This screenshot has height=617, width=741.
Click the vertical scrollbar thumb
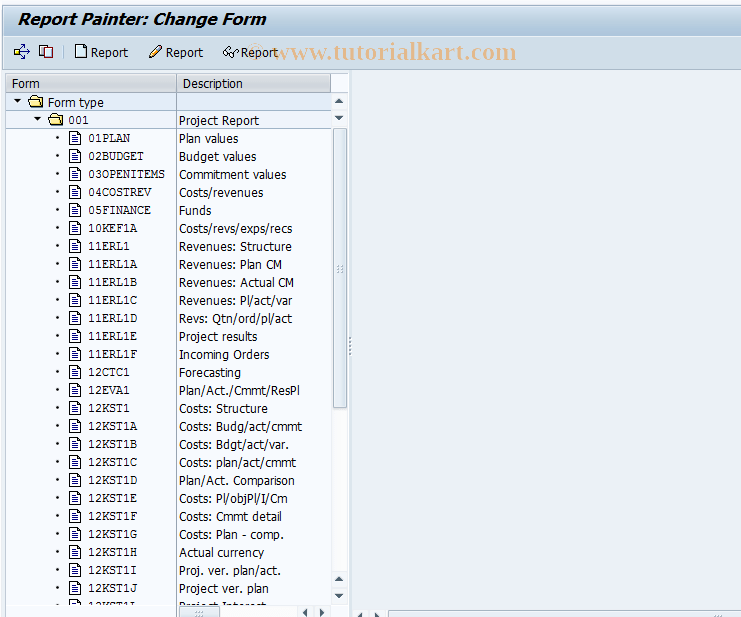[339, 268]
